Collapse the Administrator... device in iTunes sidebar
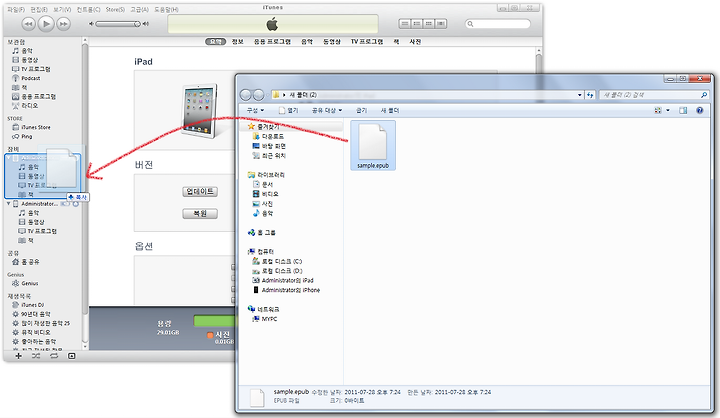 pyautogui.click(x=9, y=203)
